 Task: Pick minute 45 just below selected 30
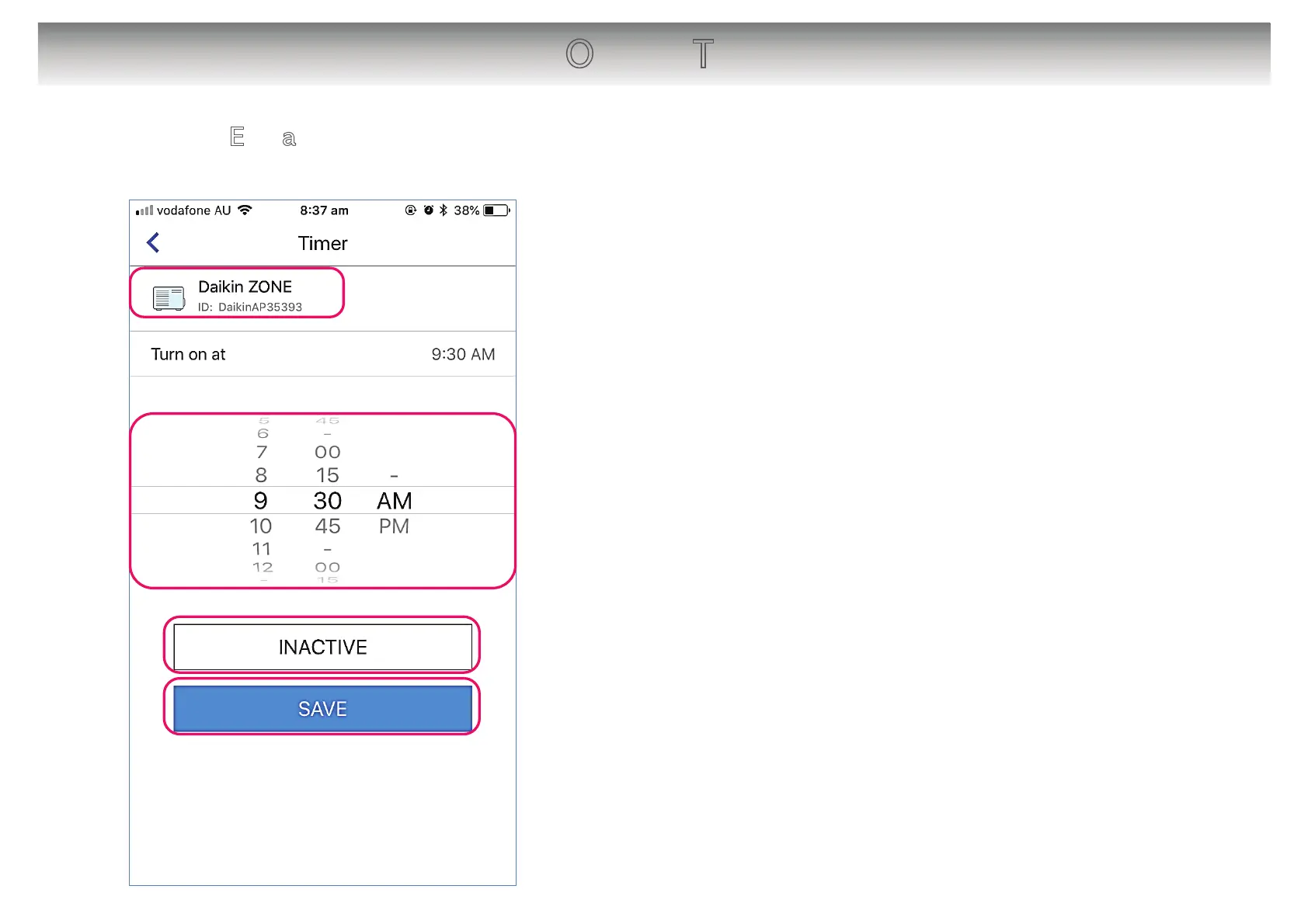[x=328, y=526]
